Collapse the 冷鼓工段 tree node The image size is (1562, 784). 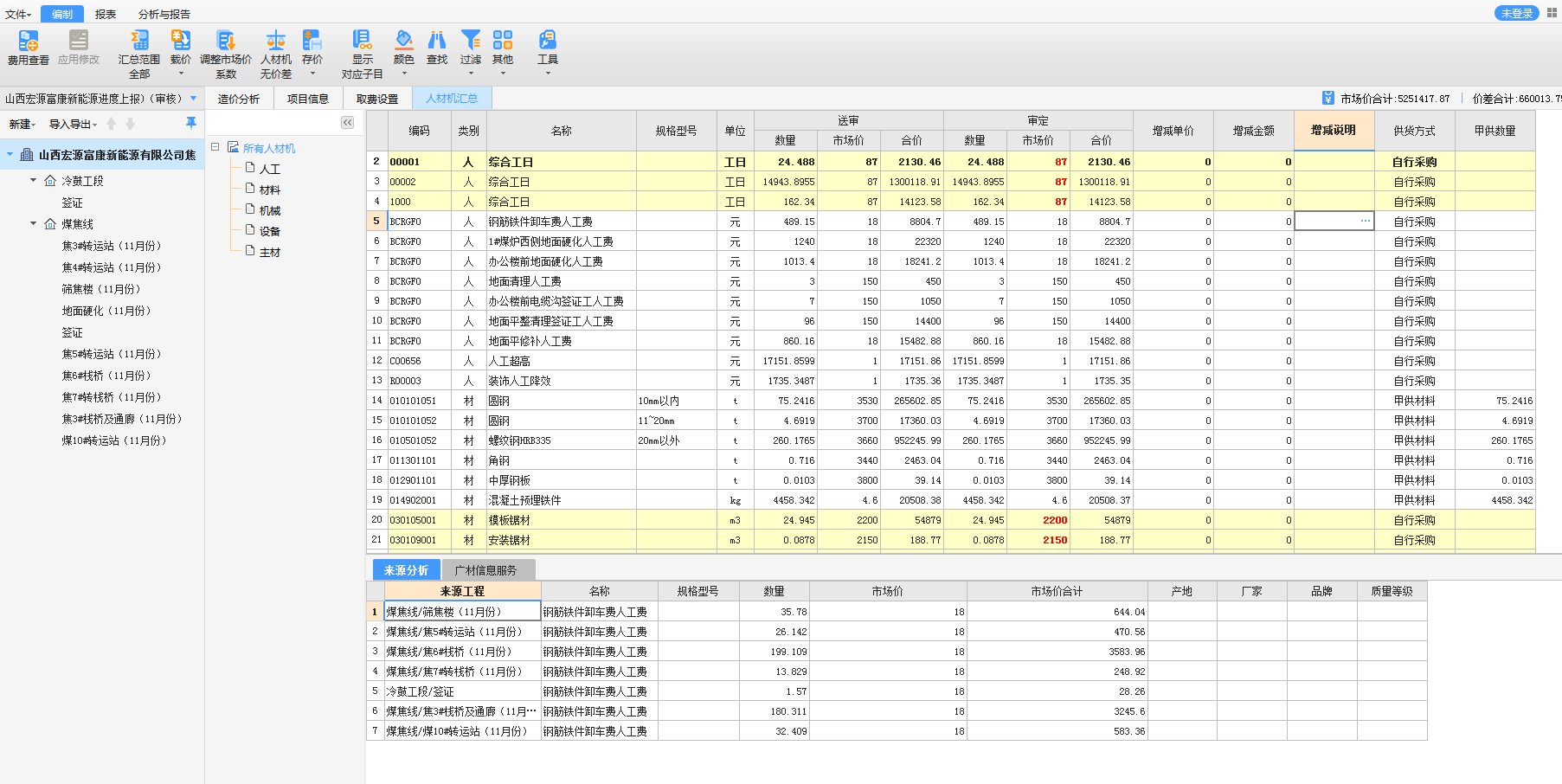(x=34, y=180)
